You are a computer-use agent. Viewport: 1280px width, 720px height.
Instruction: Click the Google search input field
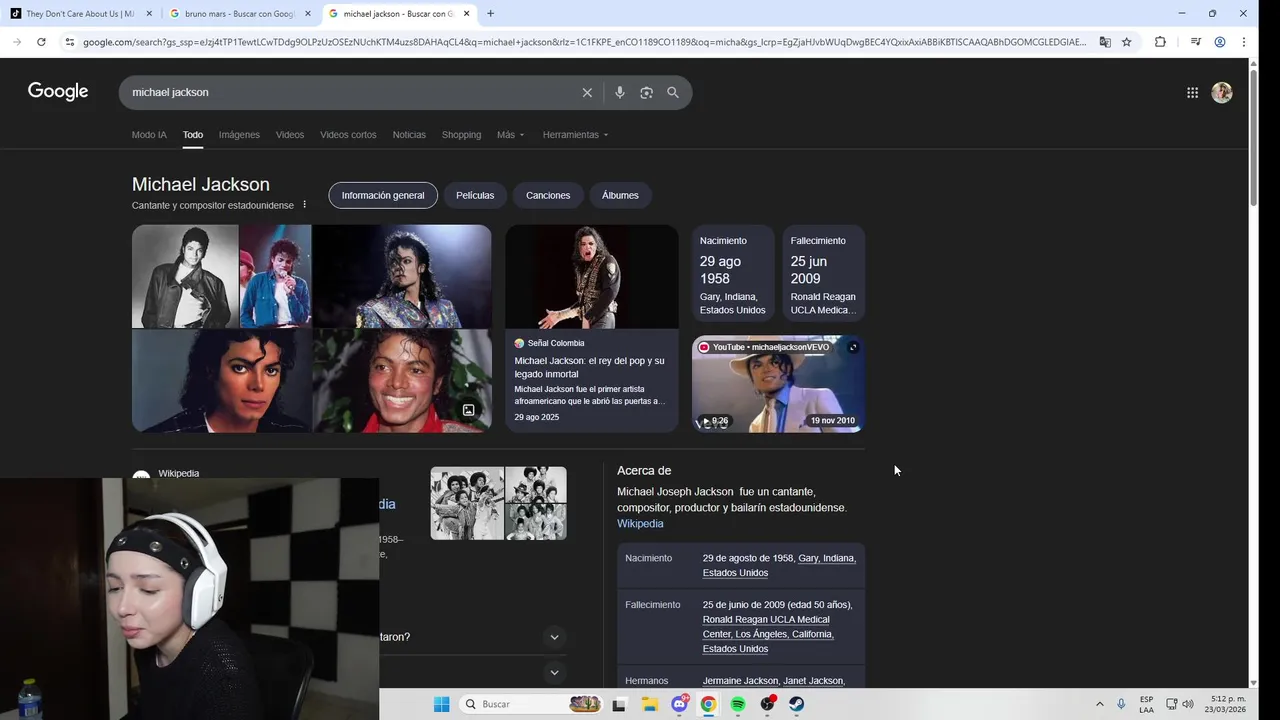350,92
